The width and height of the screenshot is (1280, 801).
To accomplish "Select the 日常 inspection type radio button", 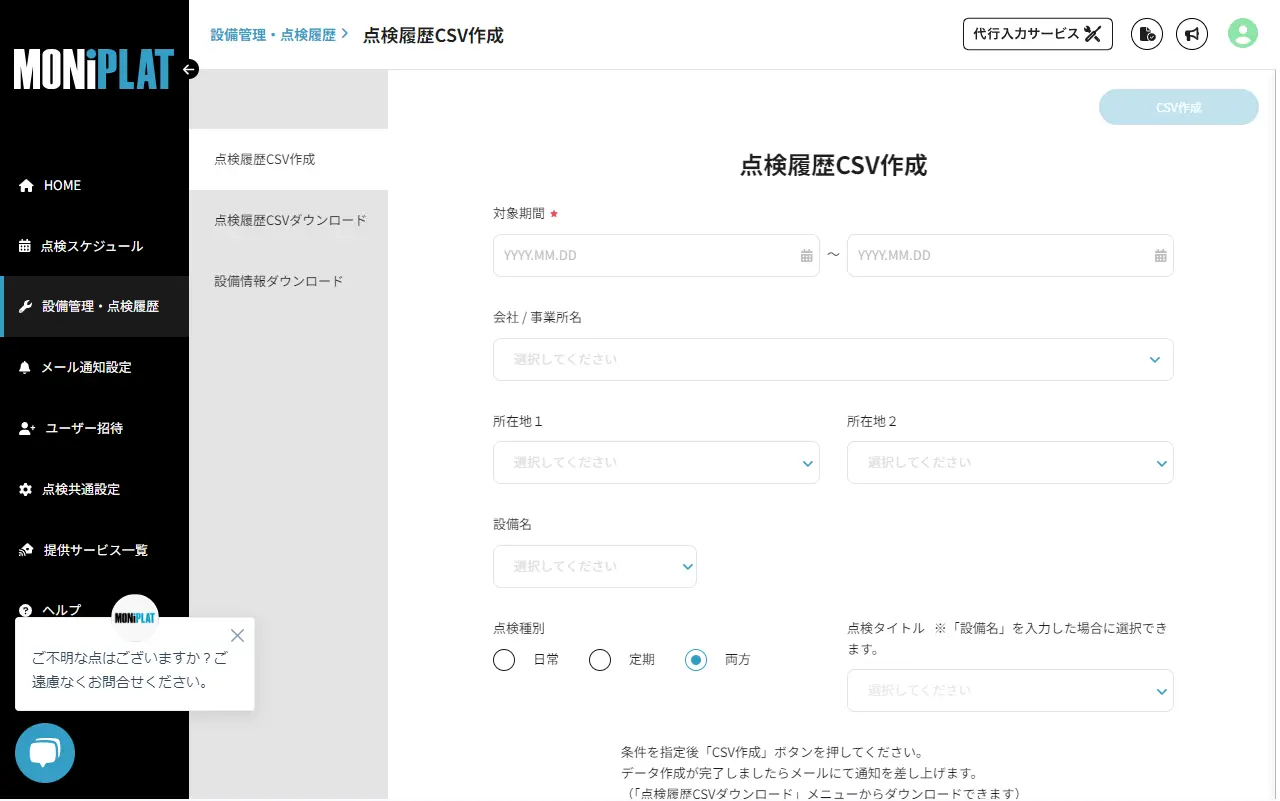I will (x=504, y=660).
